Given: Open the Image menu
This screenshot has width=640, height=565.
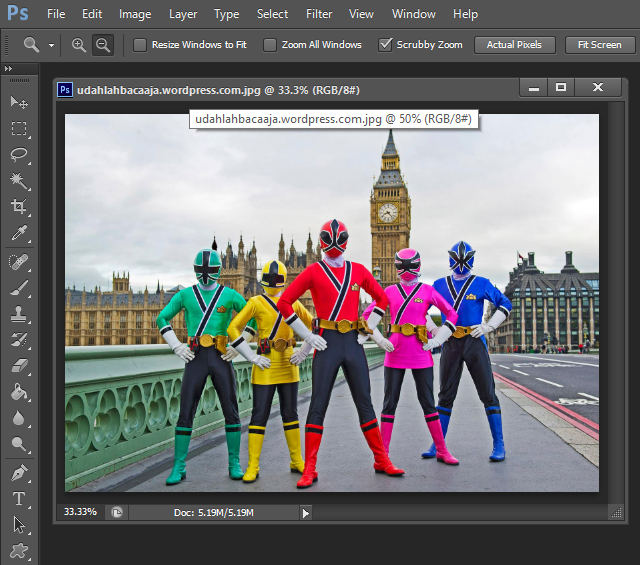Looking at the screenshot, I should 135,14.
